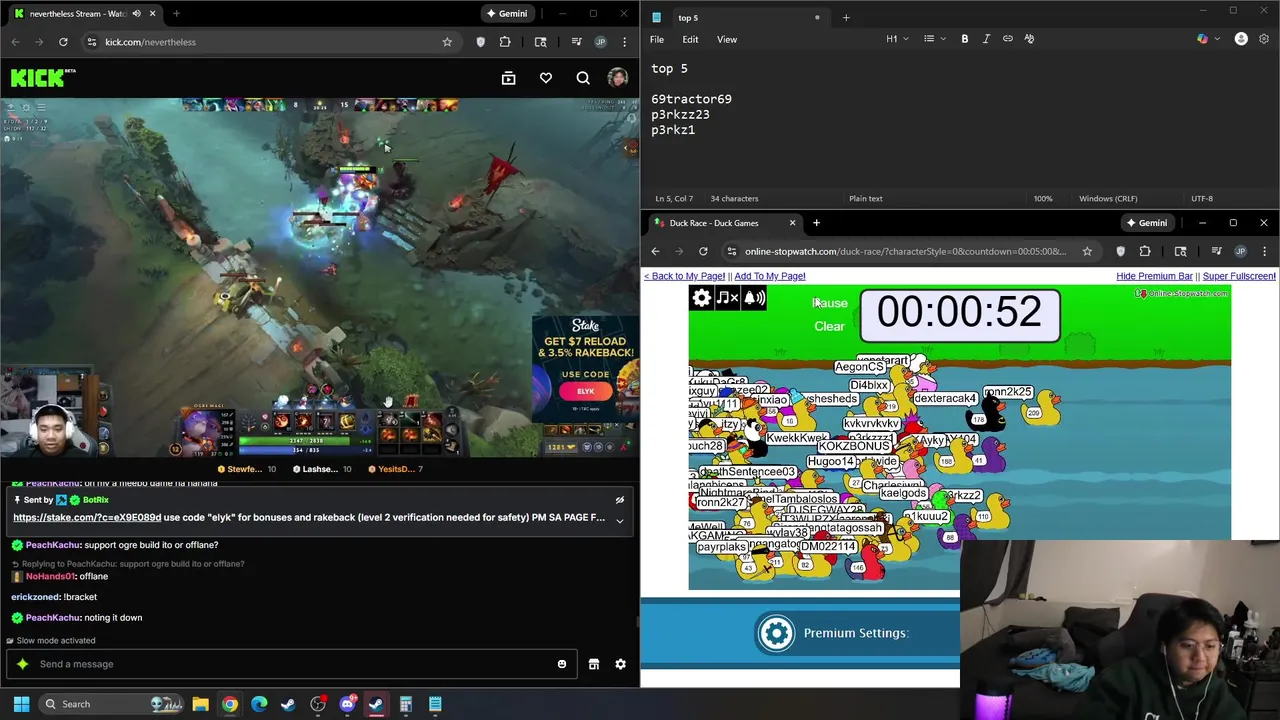Expand the list style dropdown in Notepad
Viewport: 1280px width, 720px height.
coord(934,39)
